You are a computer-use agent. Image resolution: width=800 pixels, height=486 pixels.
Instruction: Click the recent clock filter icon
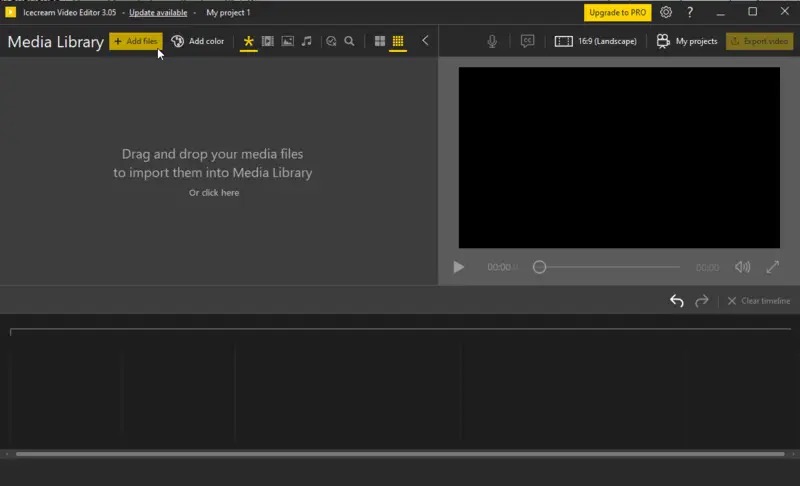pos(331,41)
